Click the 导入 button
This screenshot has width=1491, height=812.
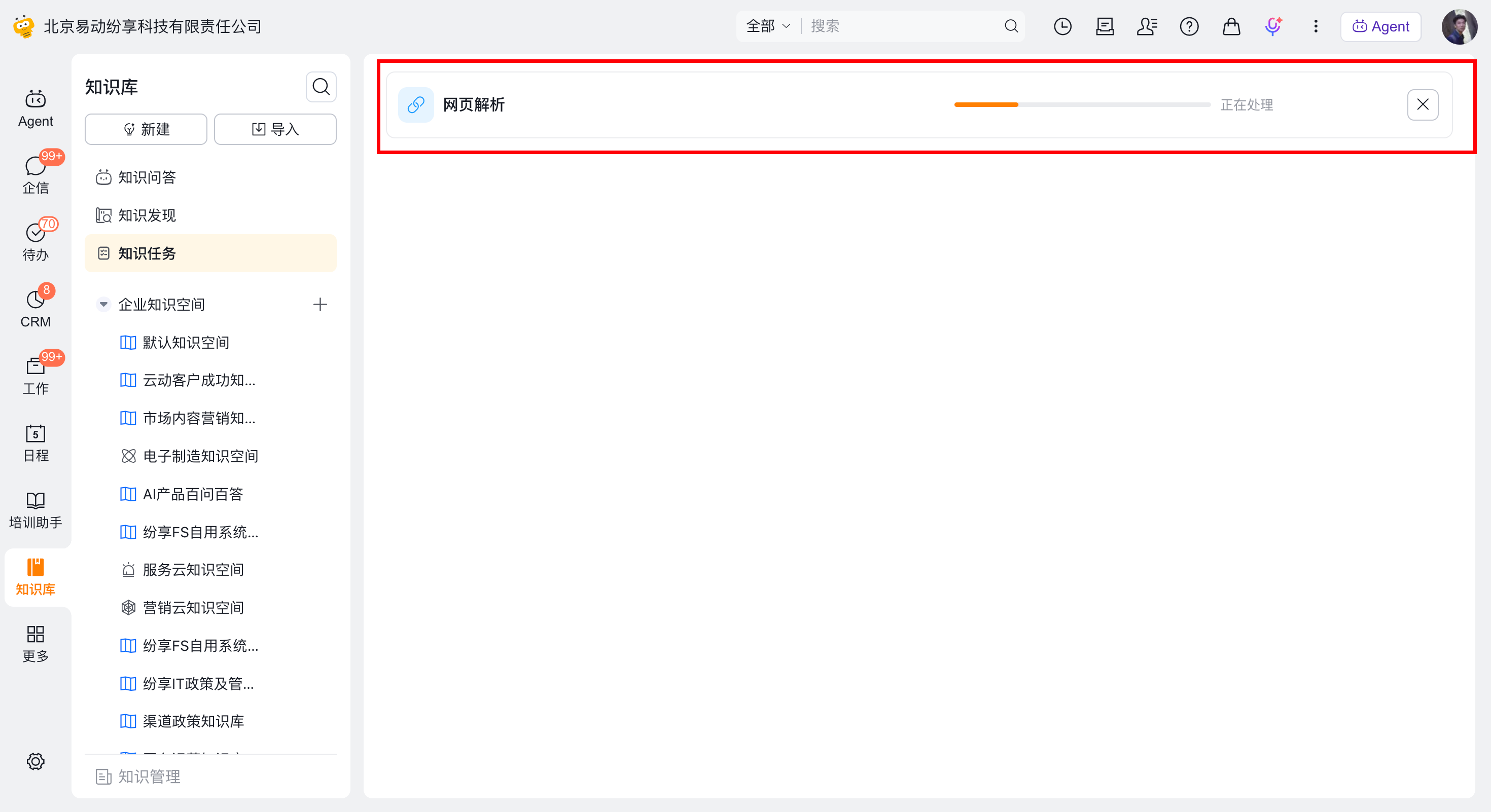click(275, 129)
